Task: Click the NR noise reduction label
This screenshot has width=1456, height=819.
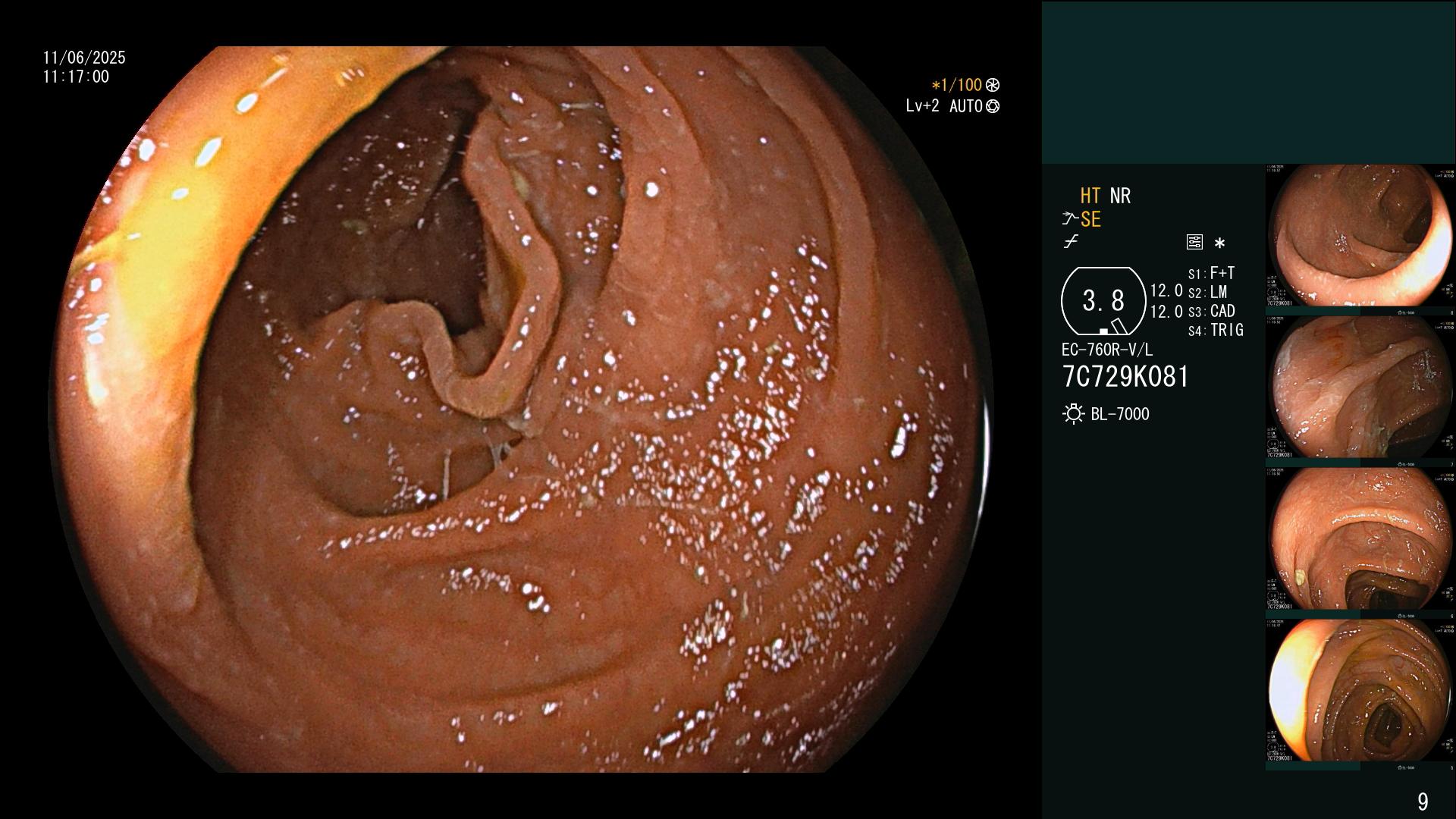Action: [x=1120, y=196]
